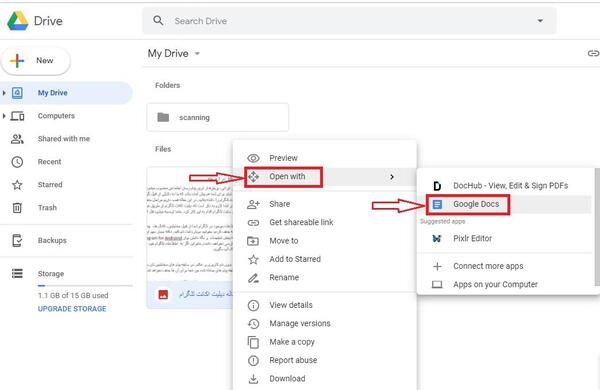Image resolution: width=600 pixels, height=390 pixels.
Task: Open Trash in sidebar
Action: coord(47,208)
